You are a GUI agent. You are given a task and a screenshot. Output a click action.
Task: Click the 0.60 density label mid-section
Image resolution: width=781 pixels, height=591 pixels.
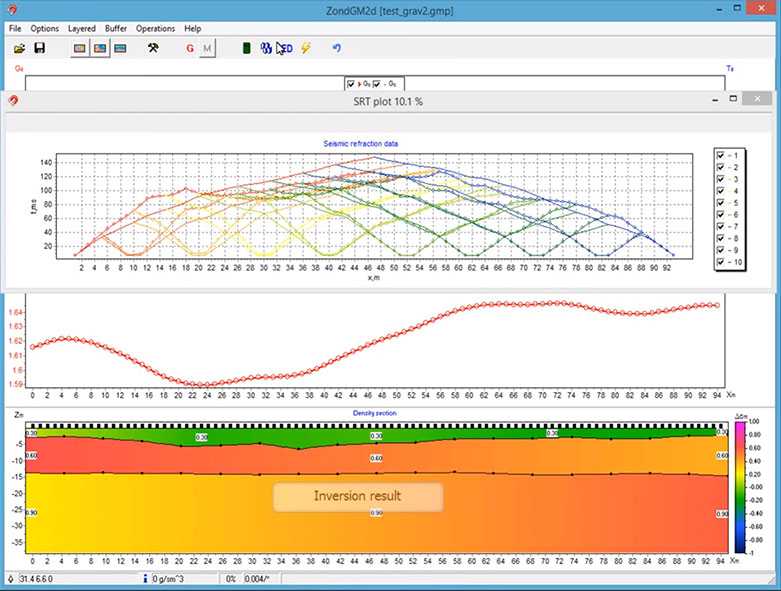[x=376, y=459]
